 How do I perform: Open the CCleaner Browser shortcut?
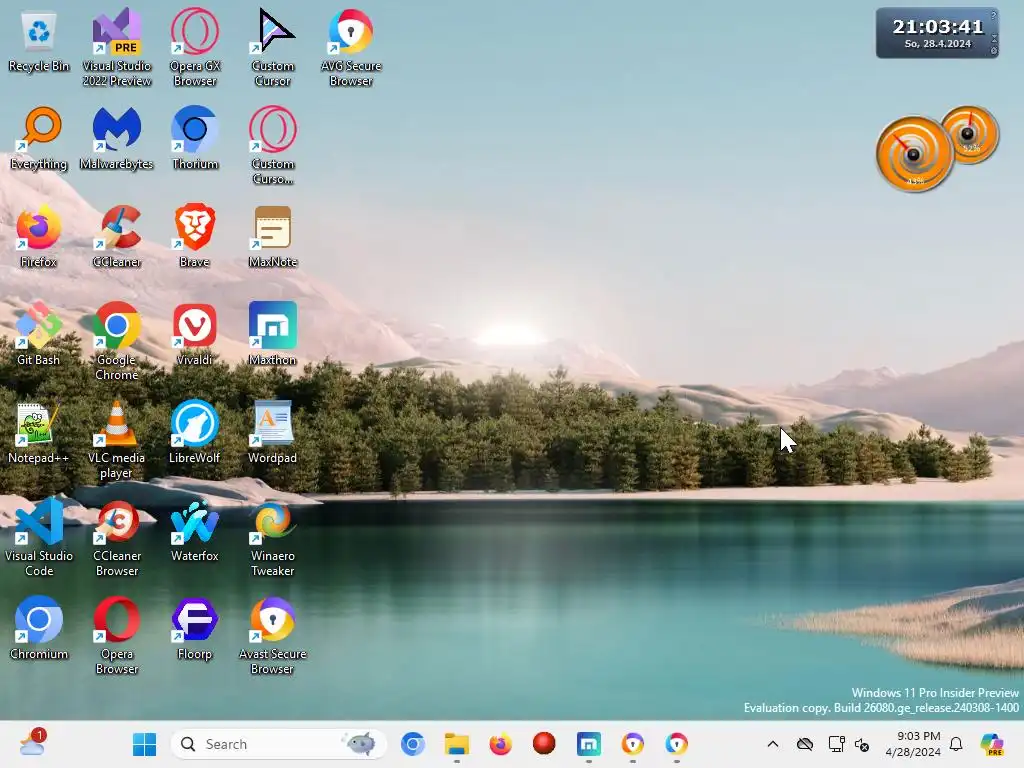(x=117, y=537)
